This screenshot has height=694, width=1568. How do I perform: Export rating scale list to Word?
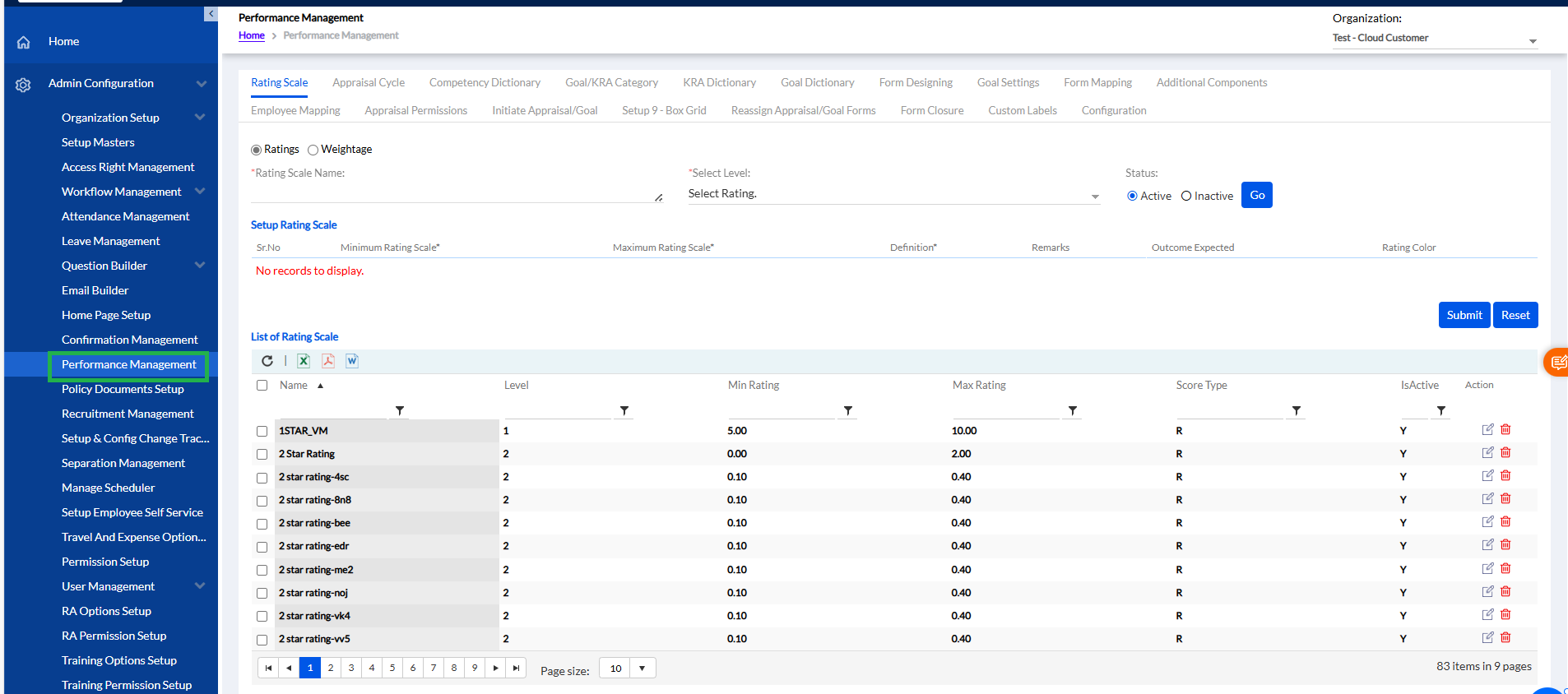(x=352, y=361)
